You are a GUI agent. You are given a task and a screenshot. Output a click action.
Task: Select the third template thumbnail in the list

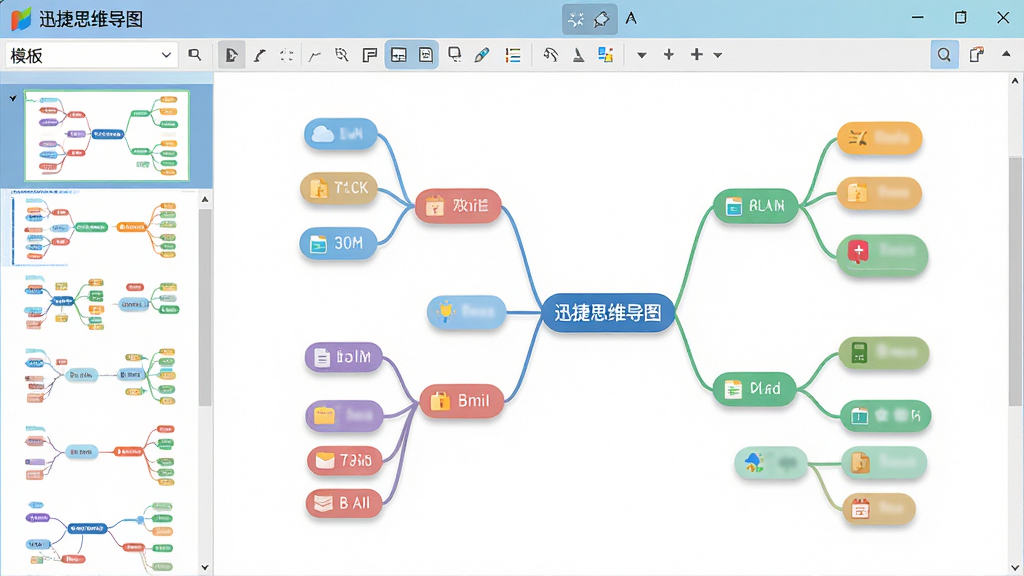click(102, 302)
